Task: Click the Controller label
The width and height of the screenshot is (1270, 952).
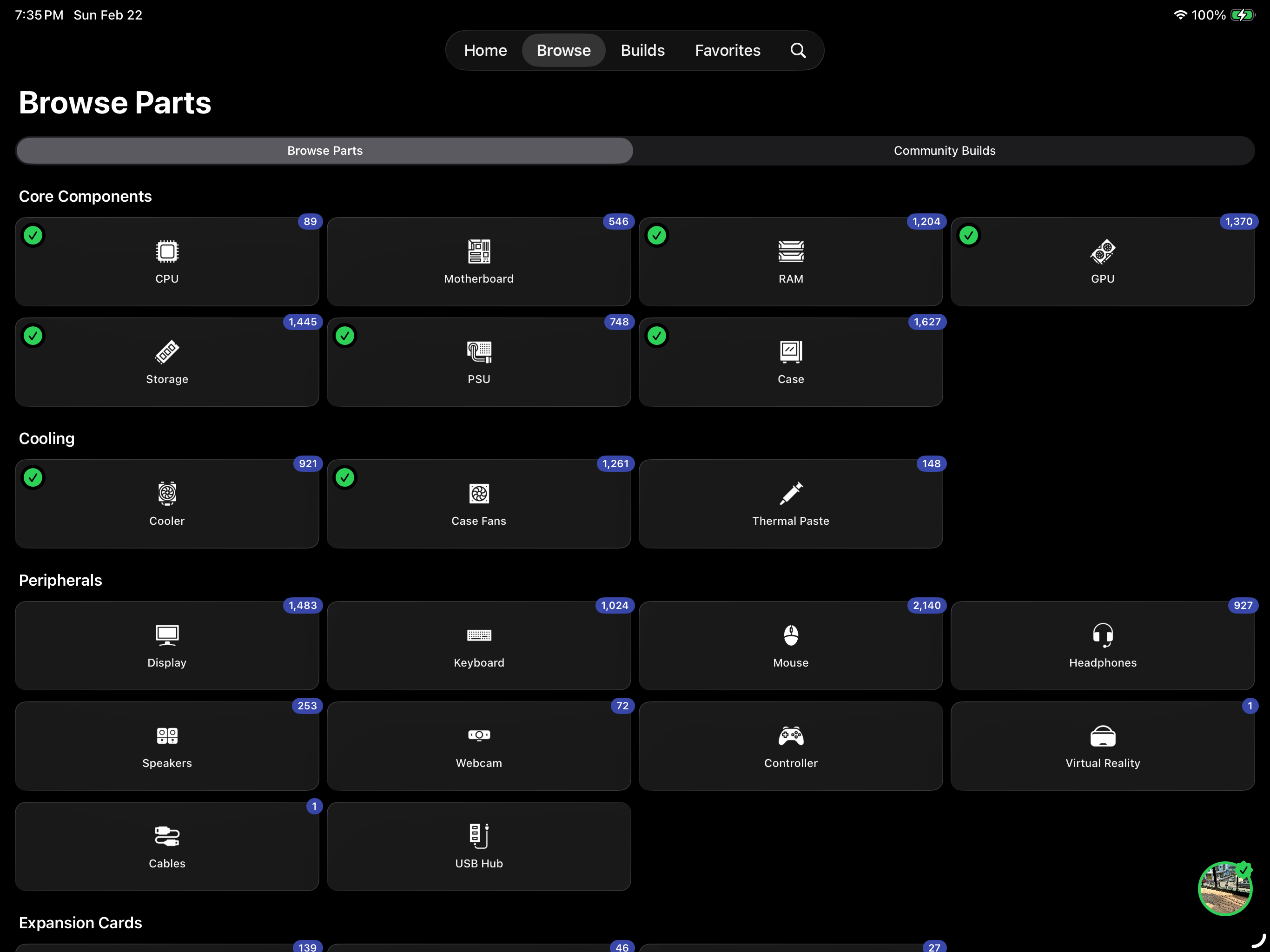Action: 791,763
